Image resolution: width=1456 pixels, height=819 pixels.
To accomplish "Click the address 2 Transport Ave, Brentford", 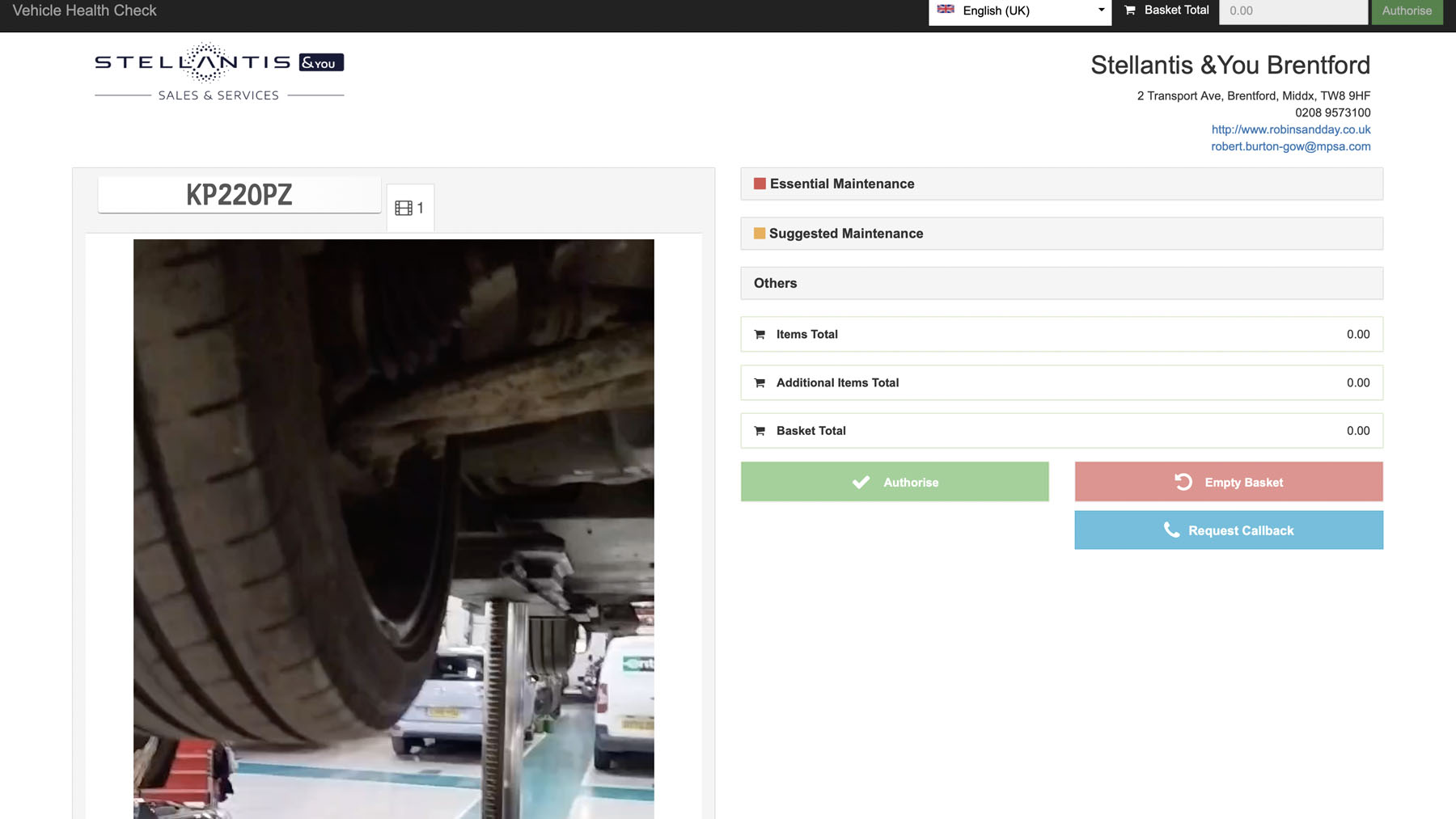I will coord(1254,95).
